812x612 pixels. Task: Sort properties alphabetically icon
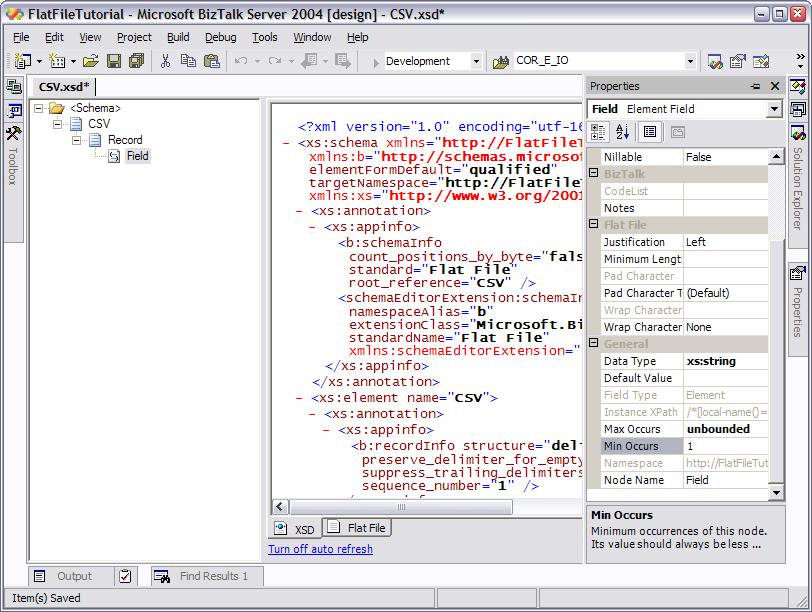pos(622,132)
